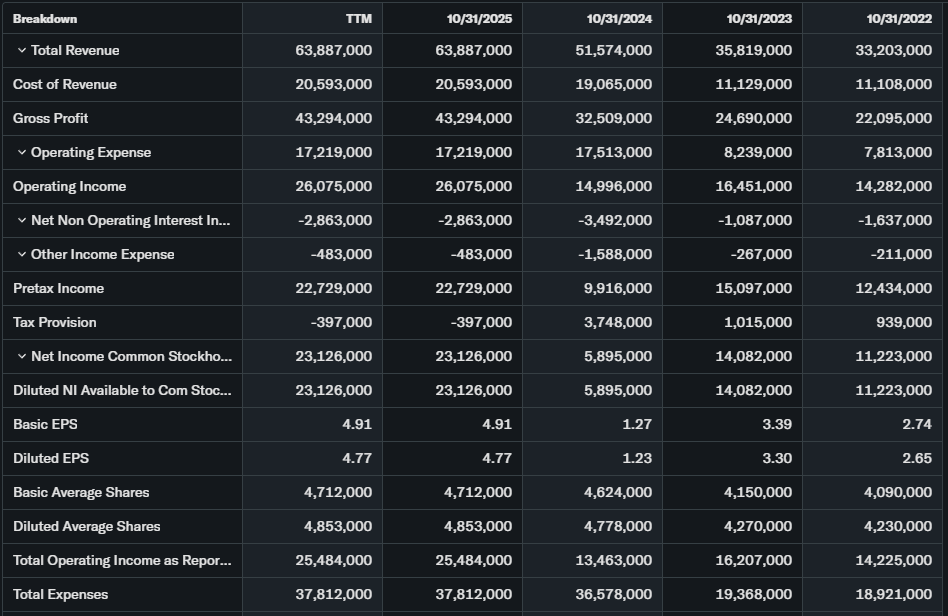Screen dimensions: 948x616
Task: Click the Breakdown column header
Action: pos(45,18)
